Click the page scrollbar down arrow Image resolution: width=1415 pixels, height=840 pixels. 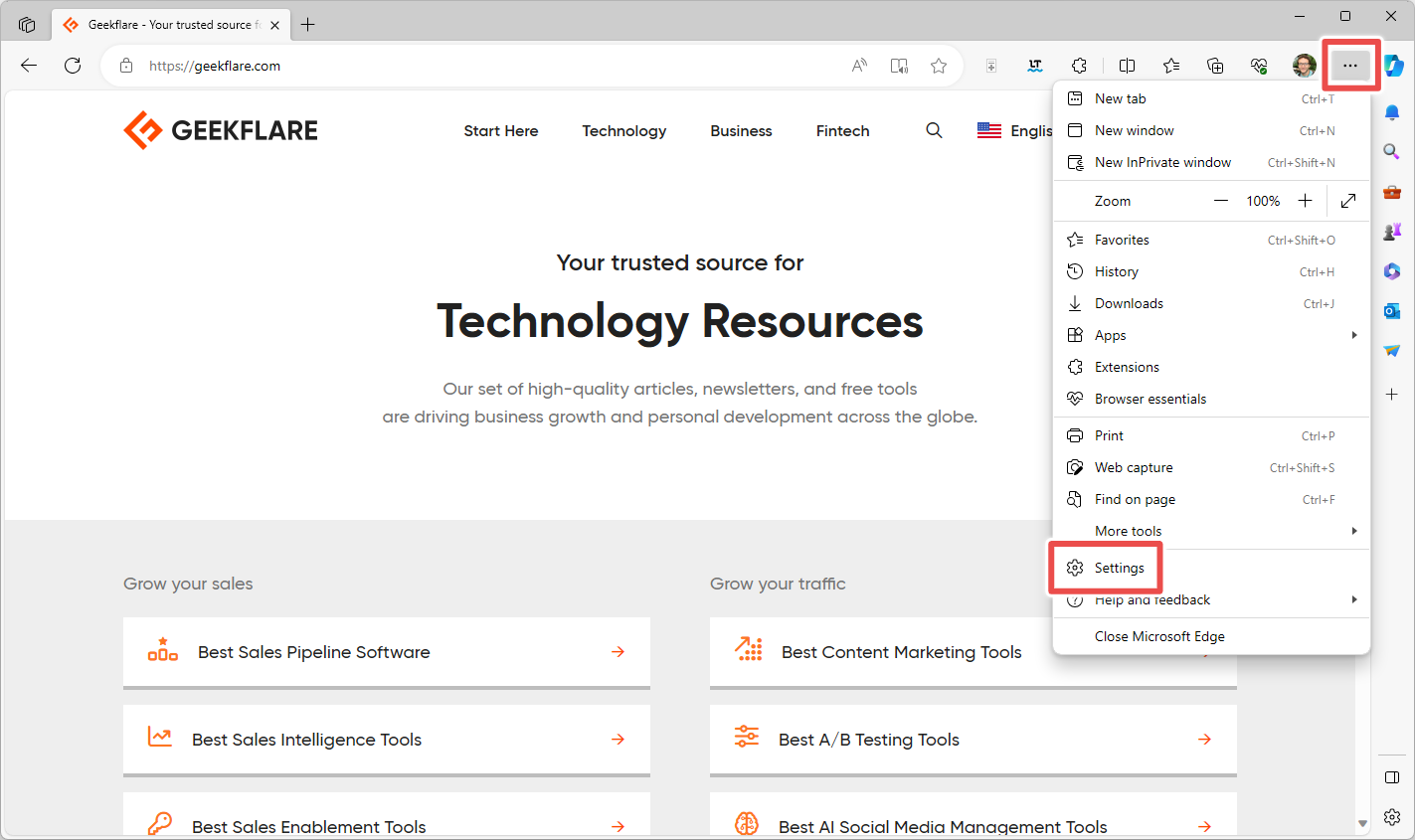(1362, 823)
